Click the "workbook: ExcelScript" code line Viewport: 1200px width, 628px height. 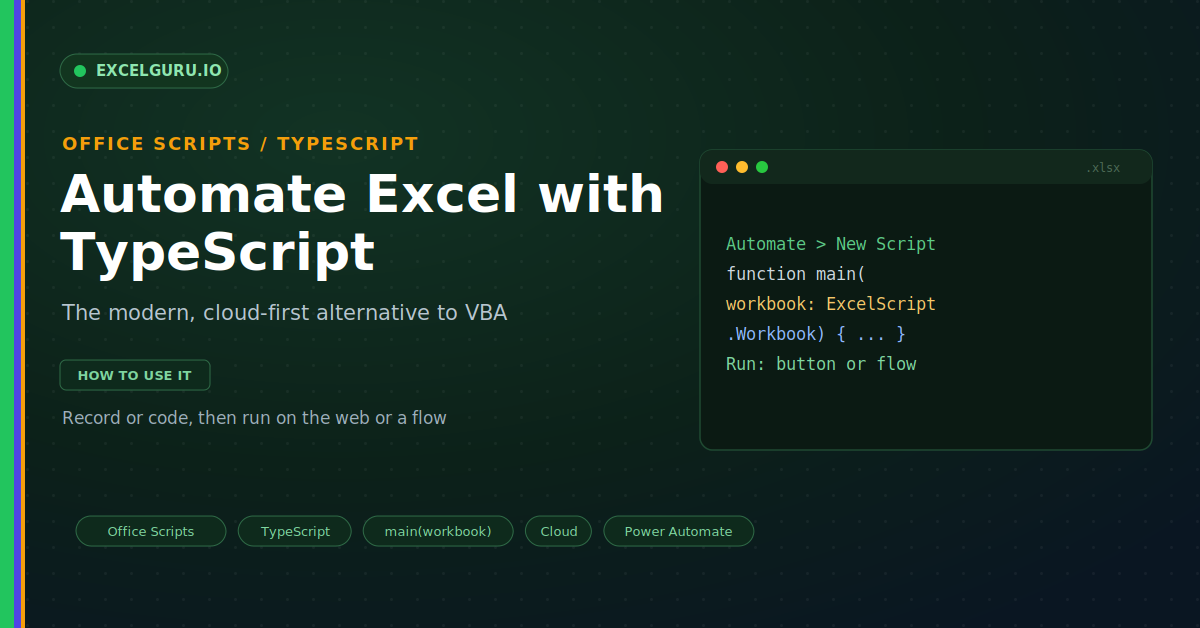pos(831,304)
